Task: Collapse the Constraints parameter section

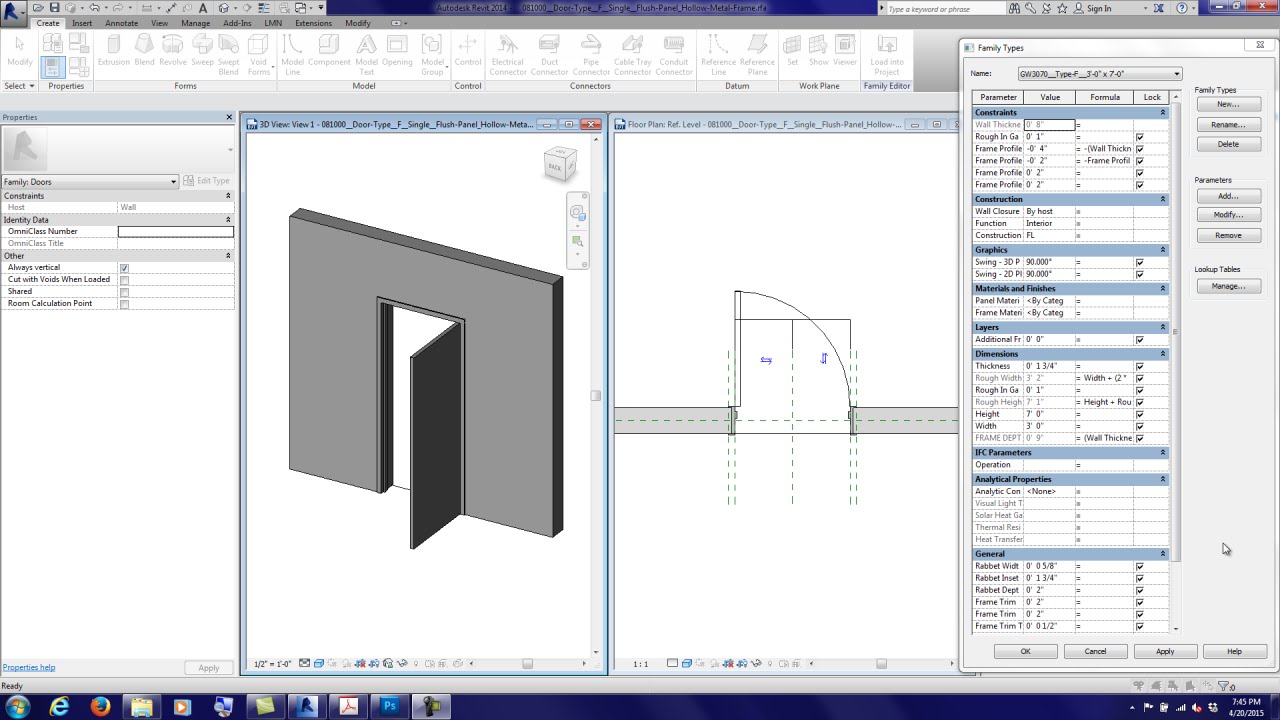Action: (x=1162, y=112)
